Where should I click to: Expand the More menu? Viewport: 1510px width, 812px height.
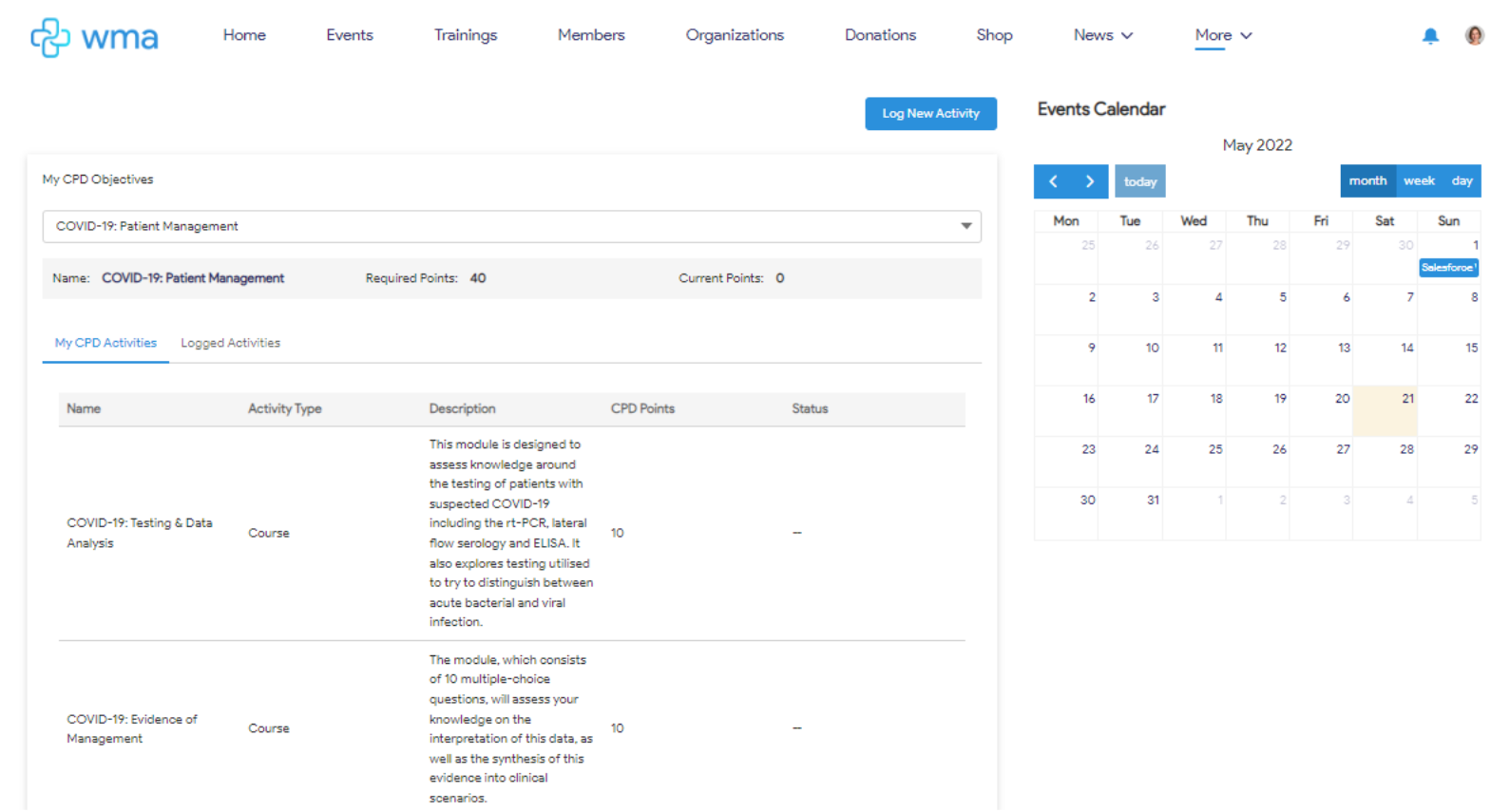point(1224,35)
